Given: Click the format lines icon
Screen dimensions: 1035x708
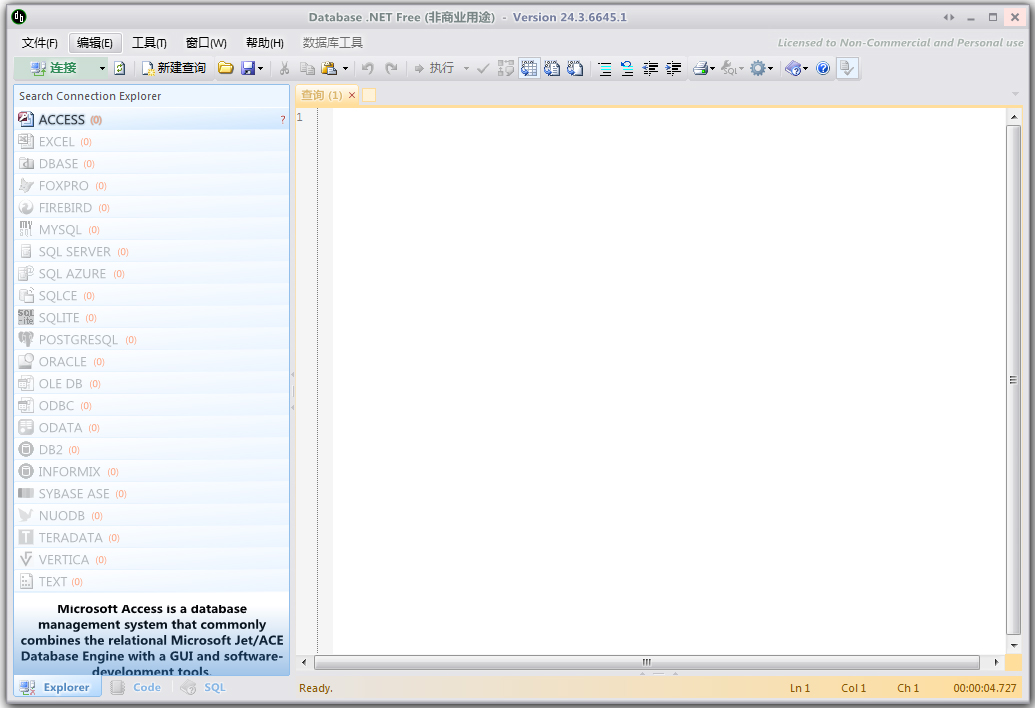Looking at the screenshot, I should 604,68.
